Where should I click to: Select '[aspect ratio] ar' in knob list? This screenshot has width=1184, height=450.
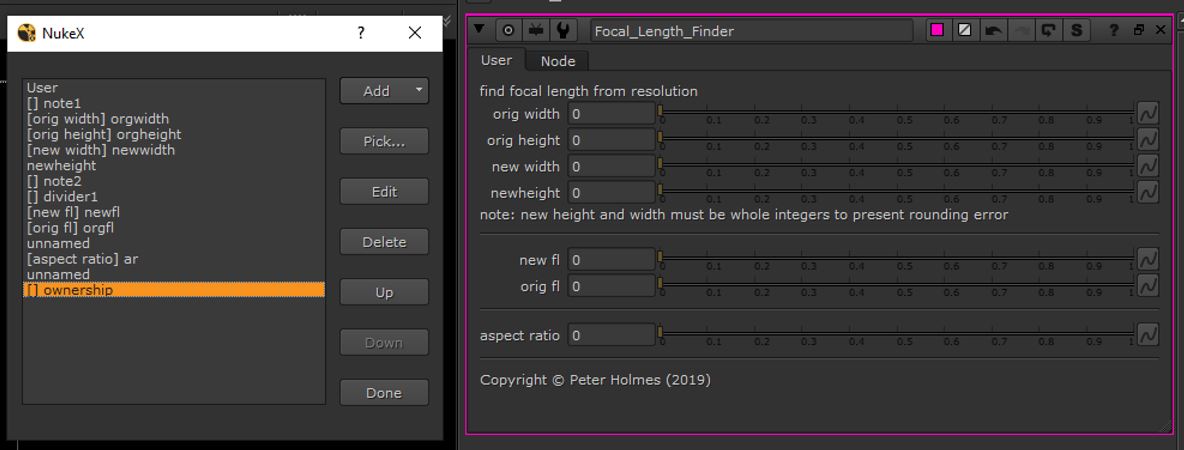click(82, 259)
